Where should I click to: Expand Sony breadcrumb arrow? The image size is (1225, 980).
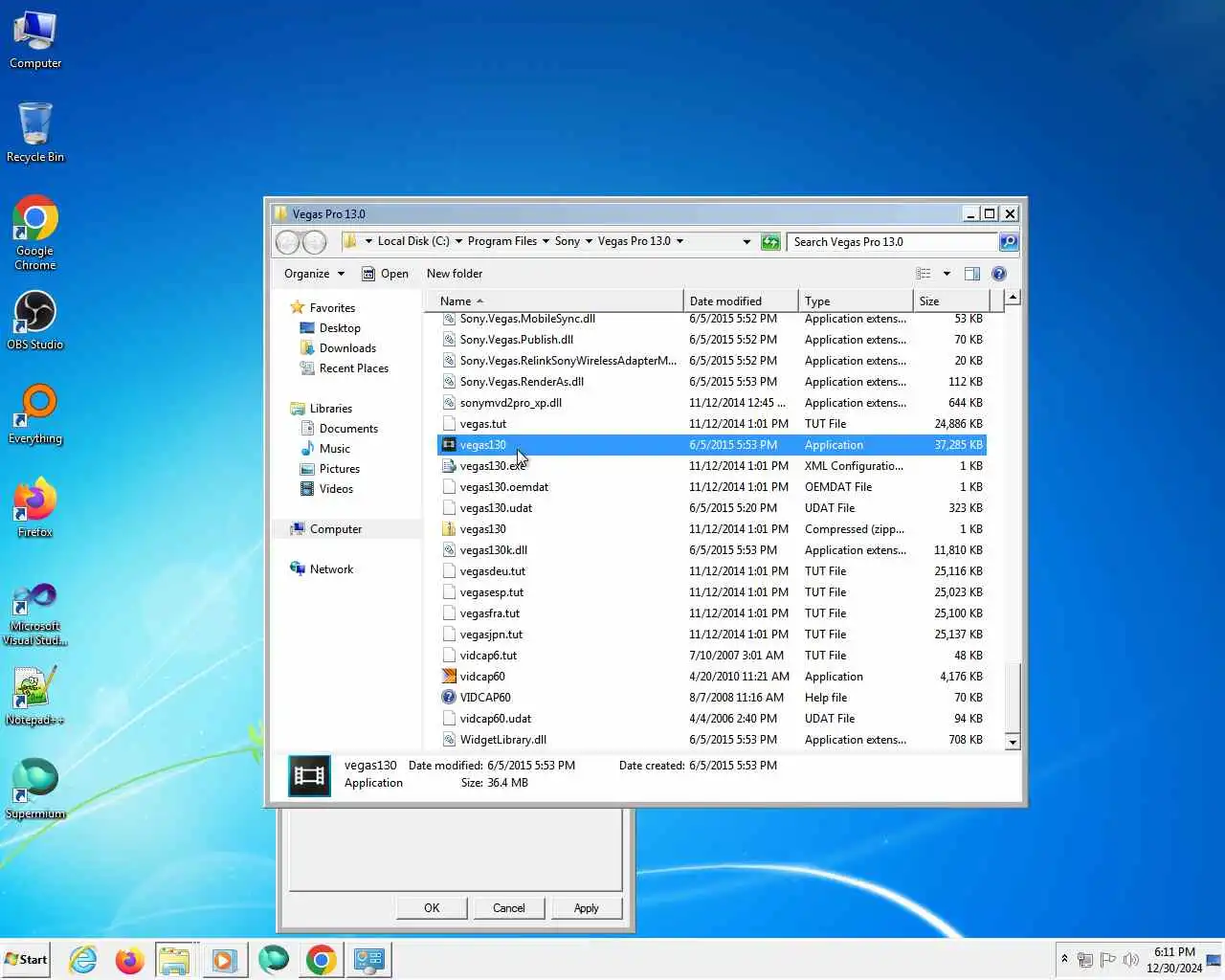tap(589, 241)
